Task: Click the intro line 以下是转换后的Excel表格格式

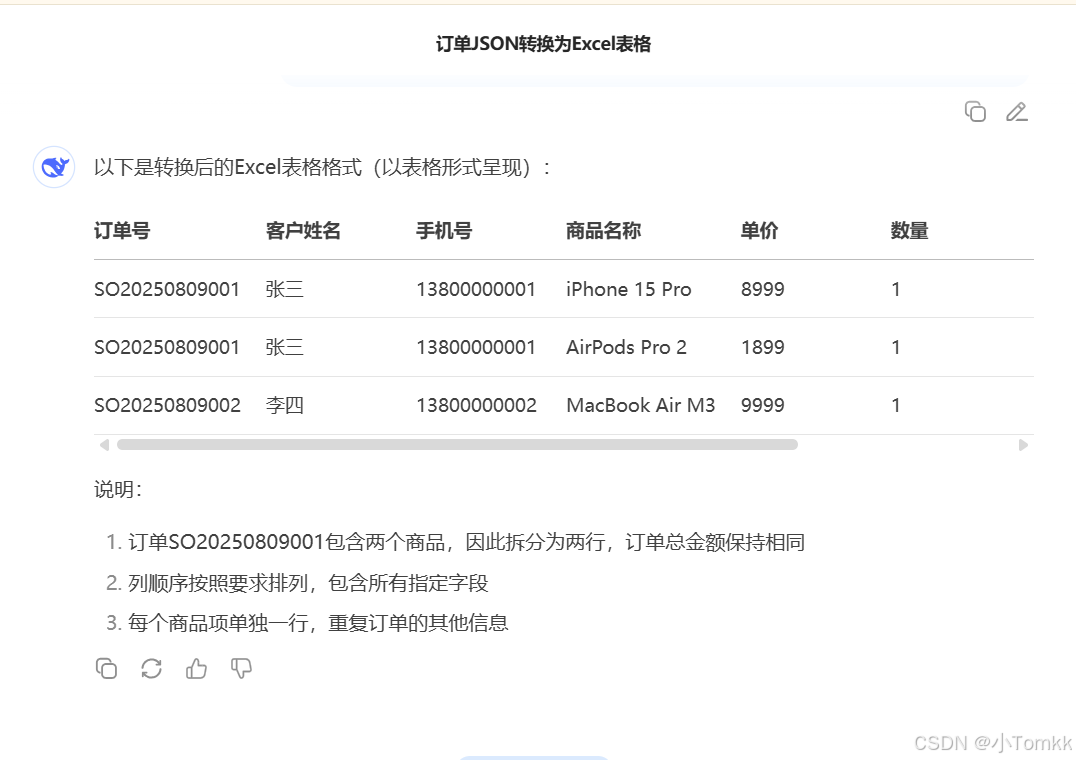Action: 323,167
